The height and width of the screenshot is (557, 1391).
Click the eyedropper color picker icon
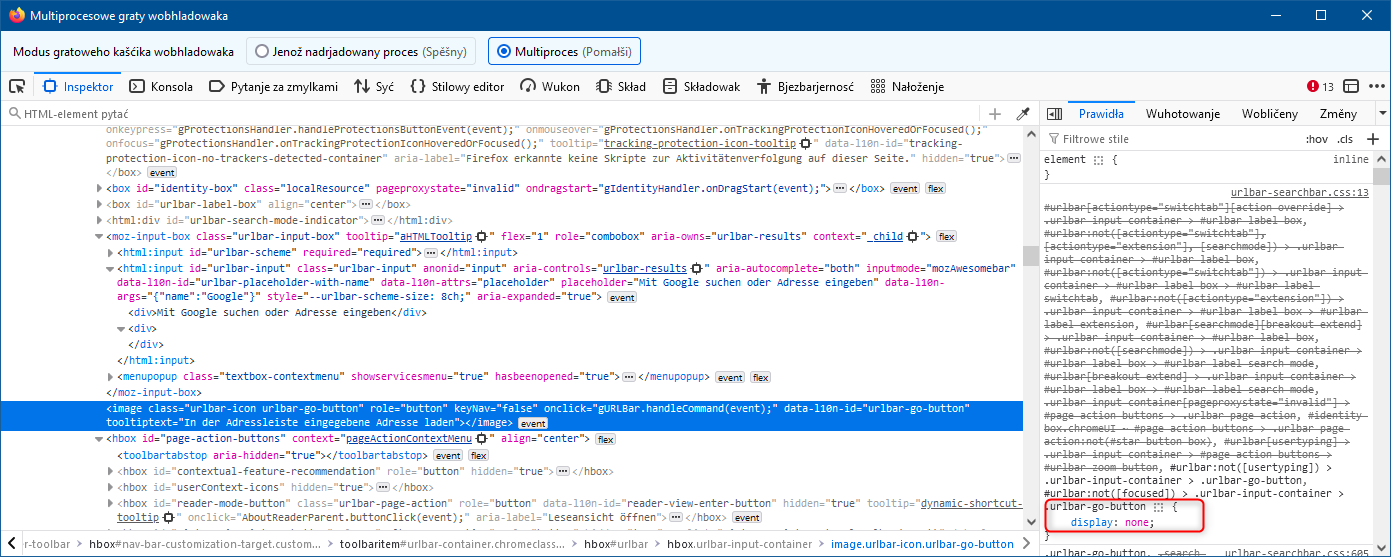click(x=1023, y=114)
